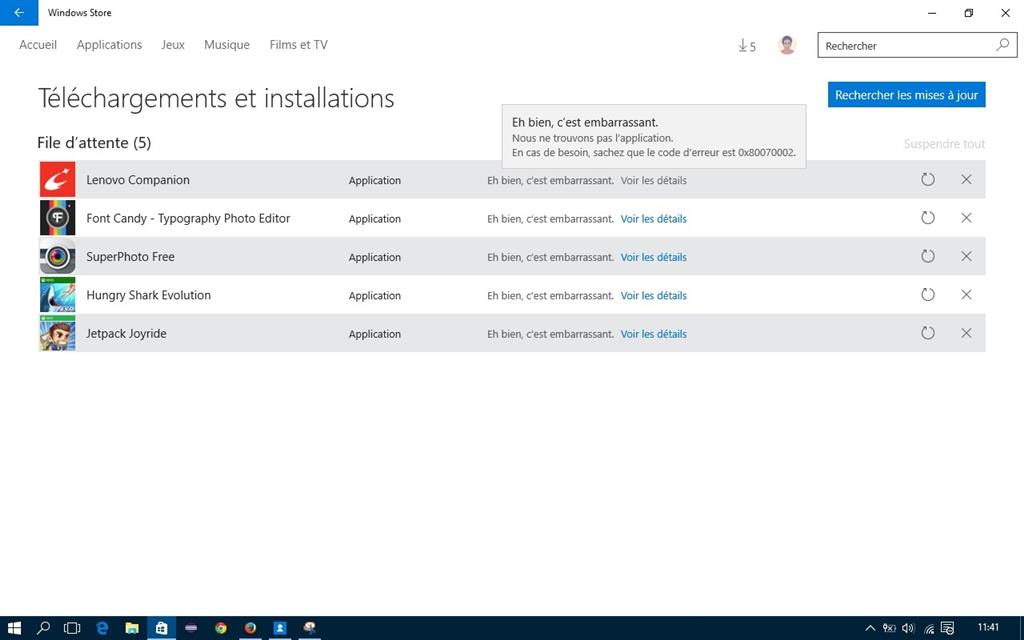1024x640 pixels.
Task: View details link for Lenovo Companion
Action: [654, 180]
